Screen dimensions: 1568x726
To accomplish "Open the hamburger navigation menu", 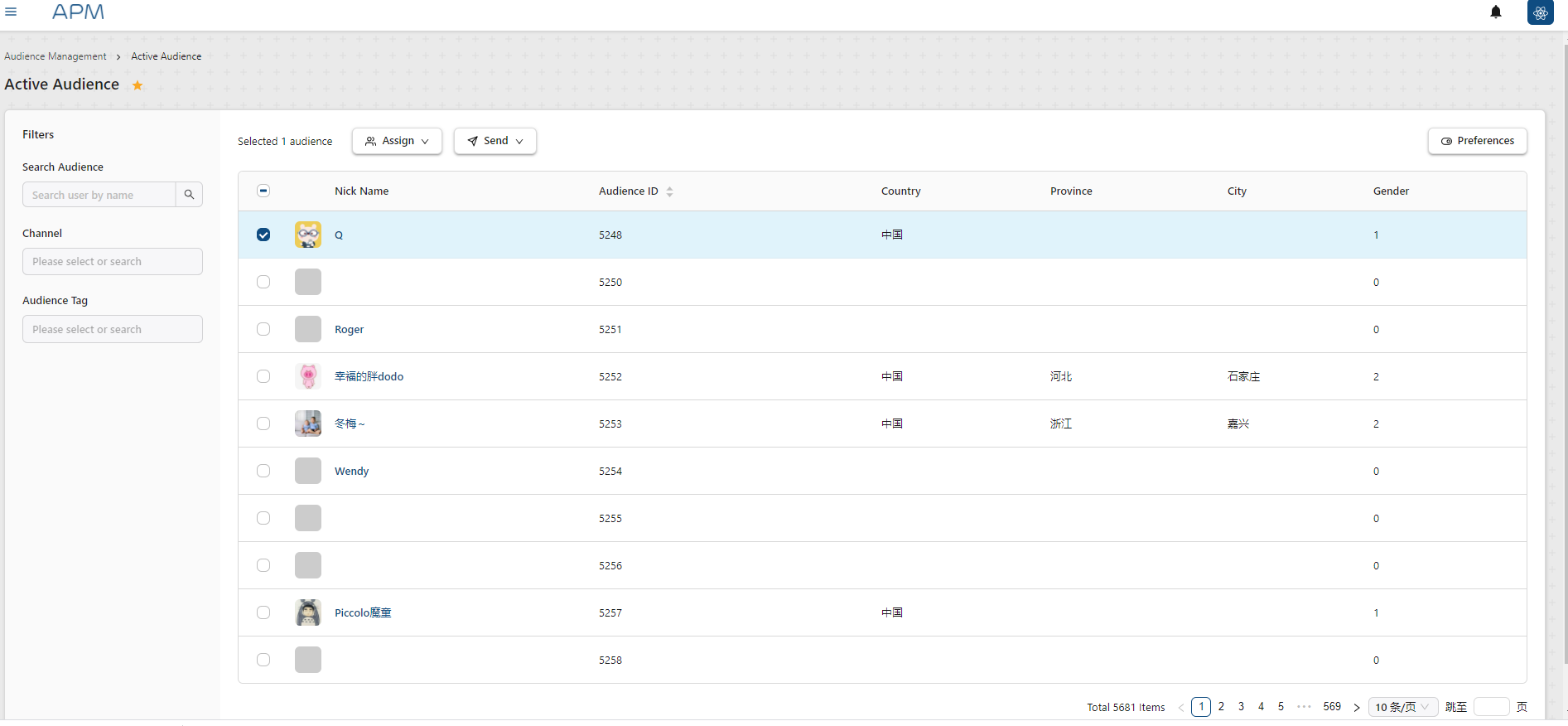I will tap(11, 12).
